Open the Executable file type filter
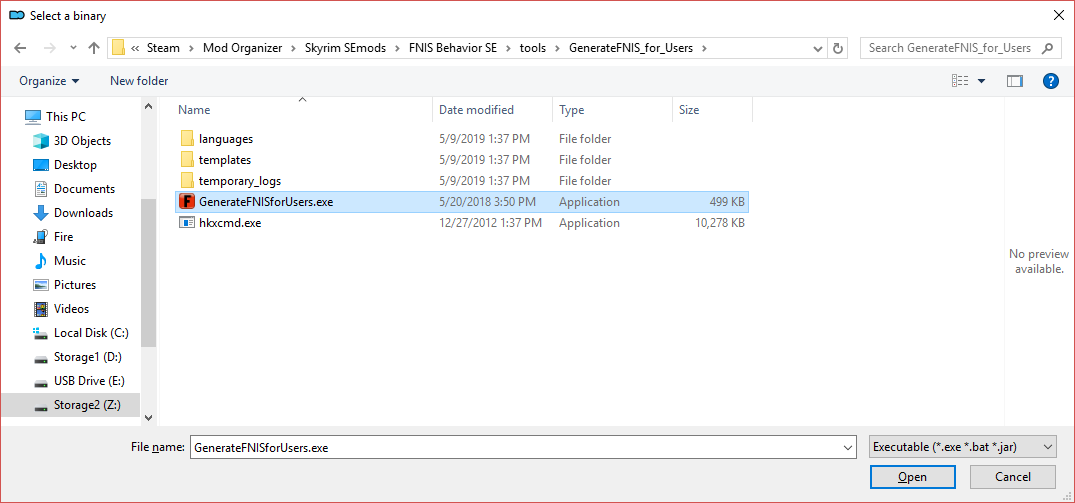 (x=962, y=447)
